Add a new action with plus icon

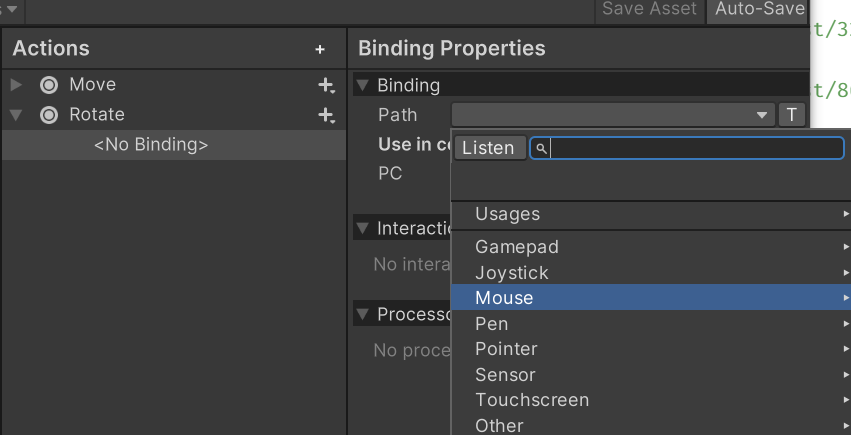tap(320, 49)
